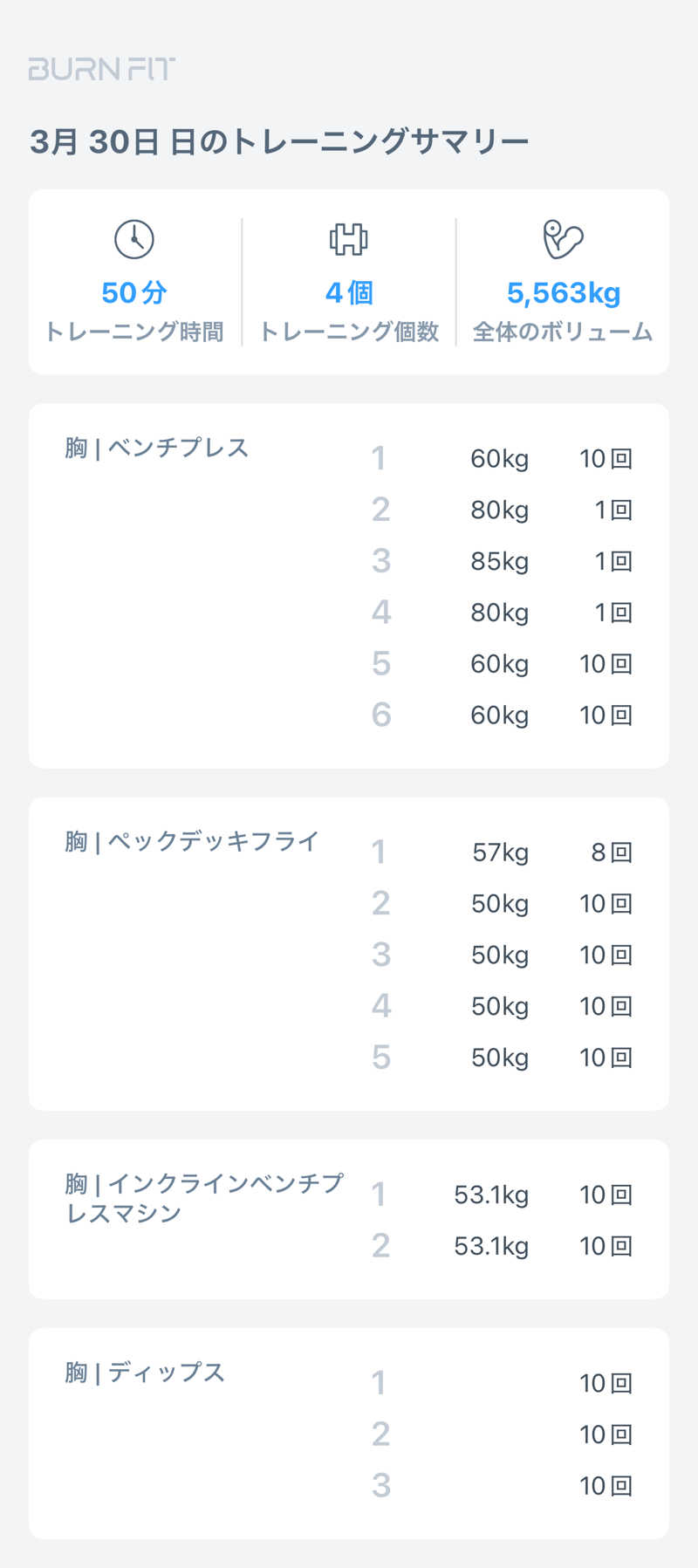Open the ディップス exercise title
698x1568 pixels.
point(145,1373)
